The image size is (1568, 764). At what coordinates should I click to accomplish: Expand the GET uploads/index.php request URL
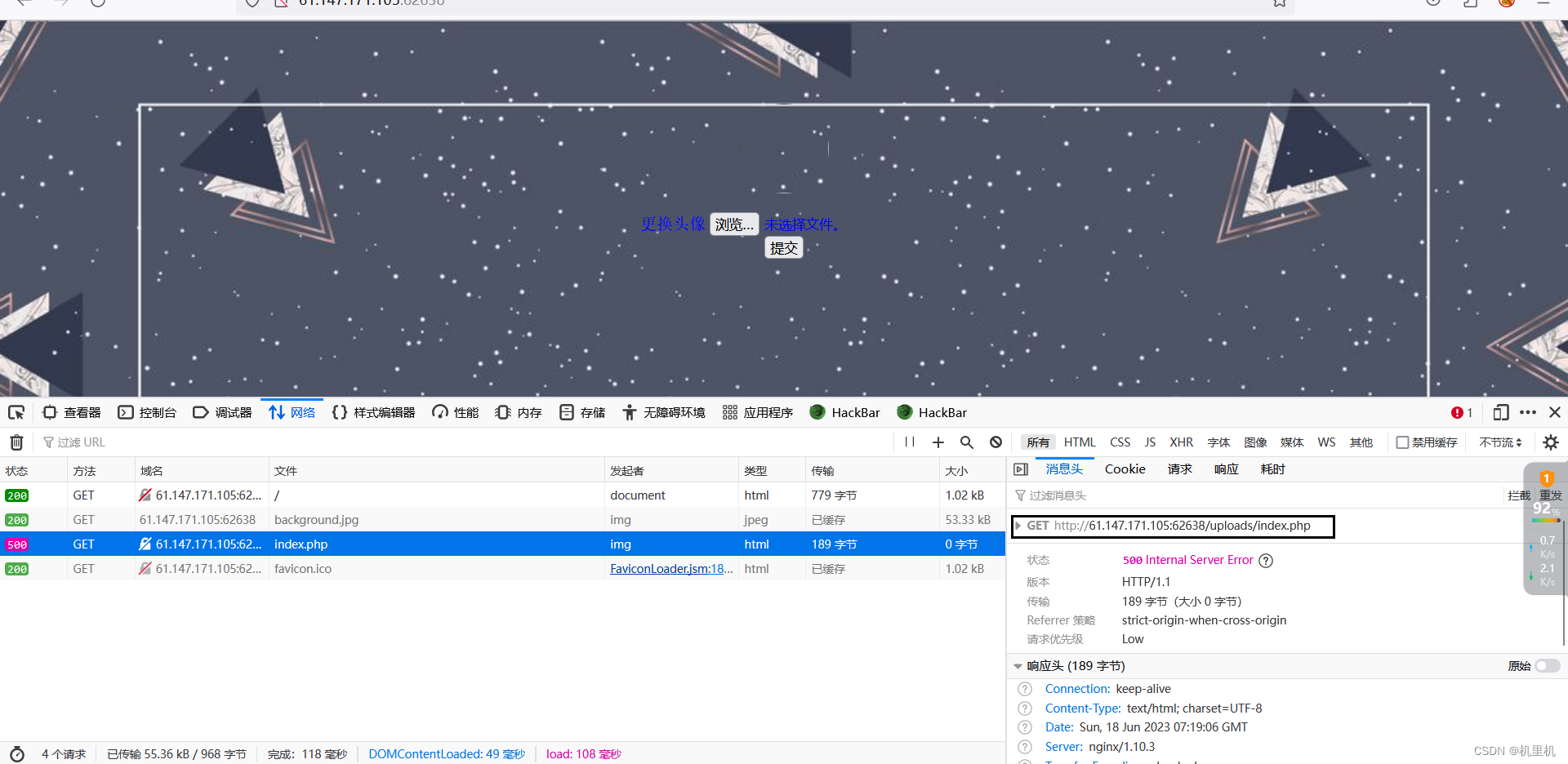point(1018,526)
